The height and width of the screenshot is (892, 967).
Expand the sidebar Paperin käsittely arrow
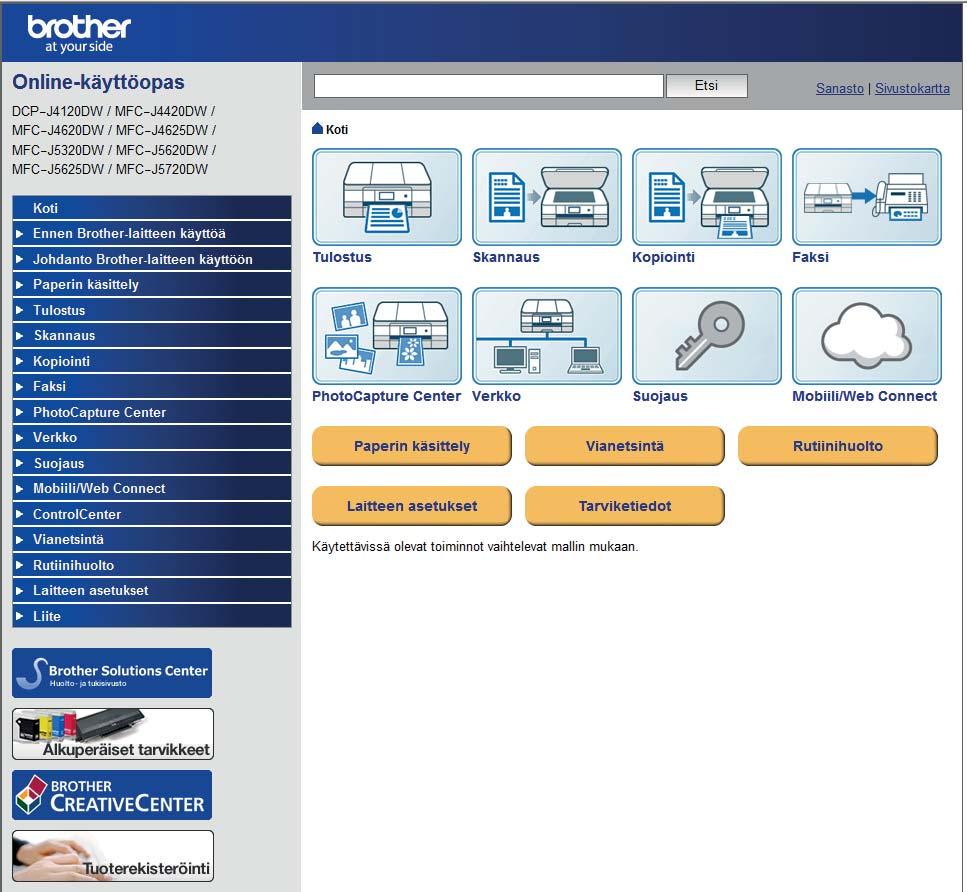20,284
